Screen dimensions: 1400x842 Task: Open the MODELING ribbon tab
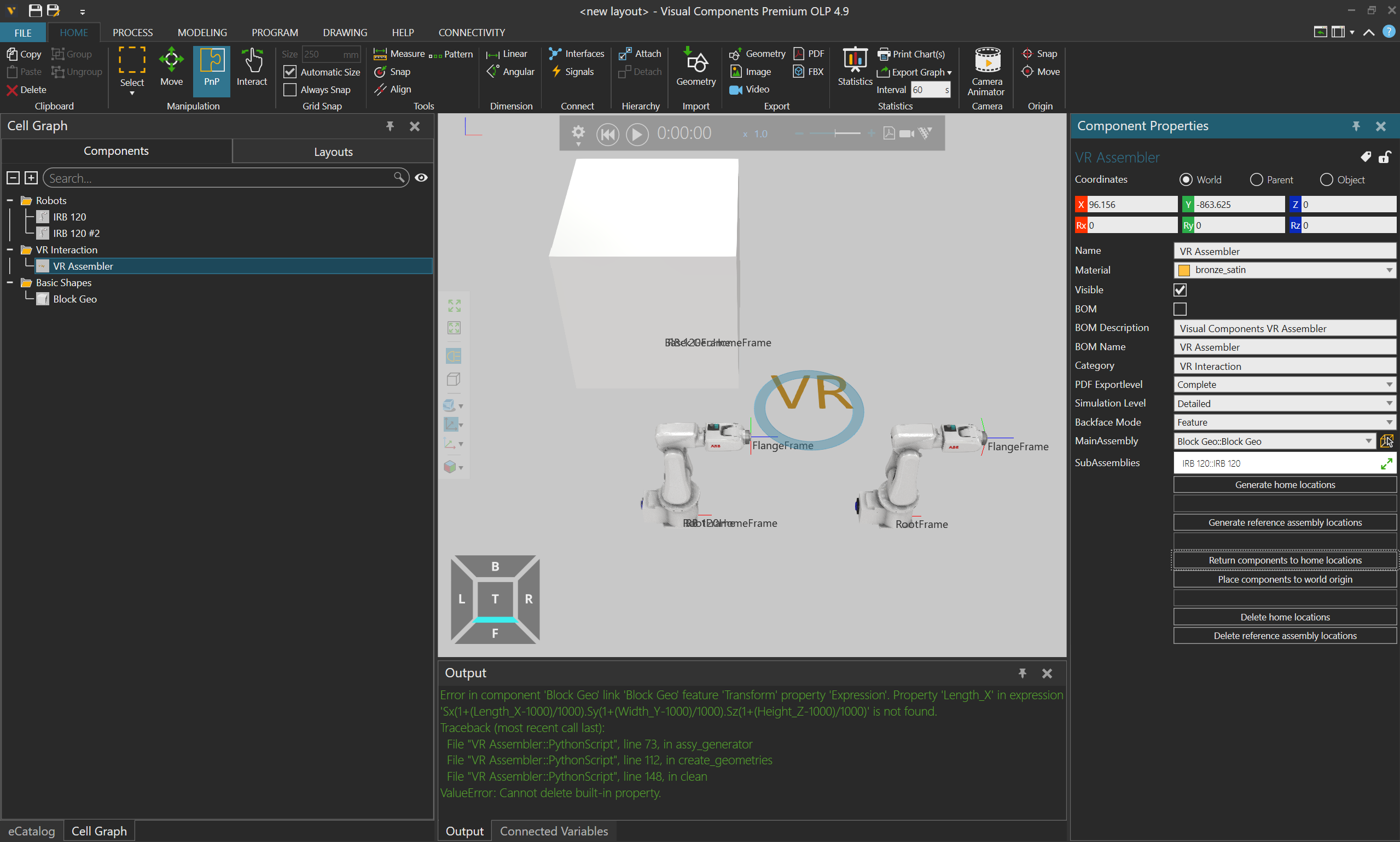202,32
